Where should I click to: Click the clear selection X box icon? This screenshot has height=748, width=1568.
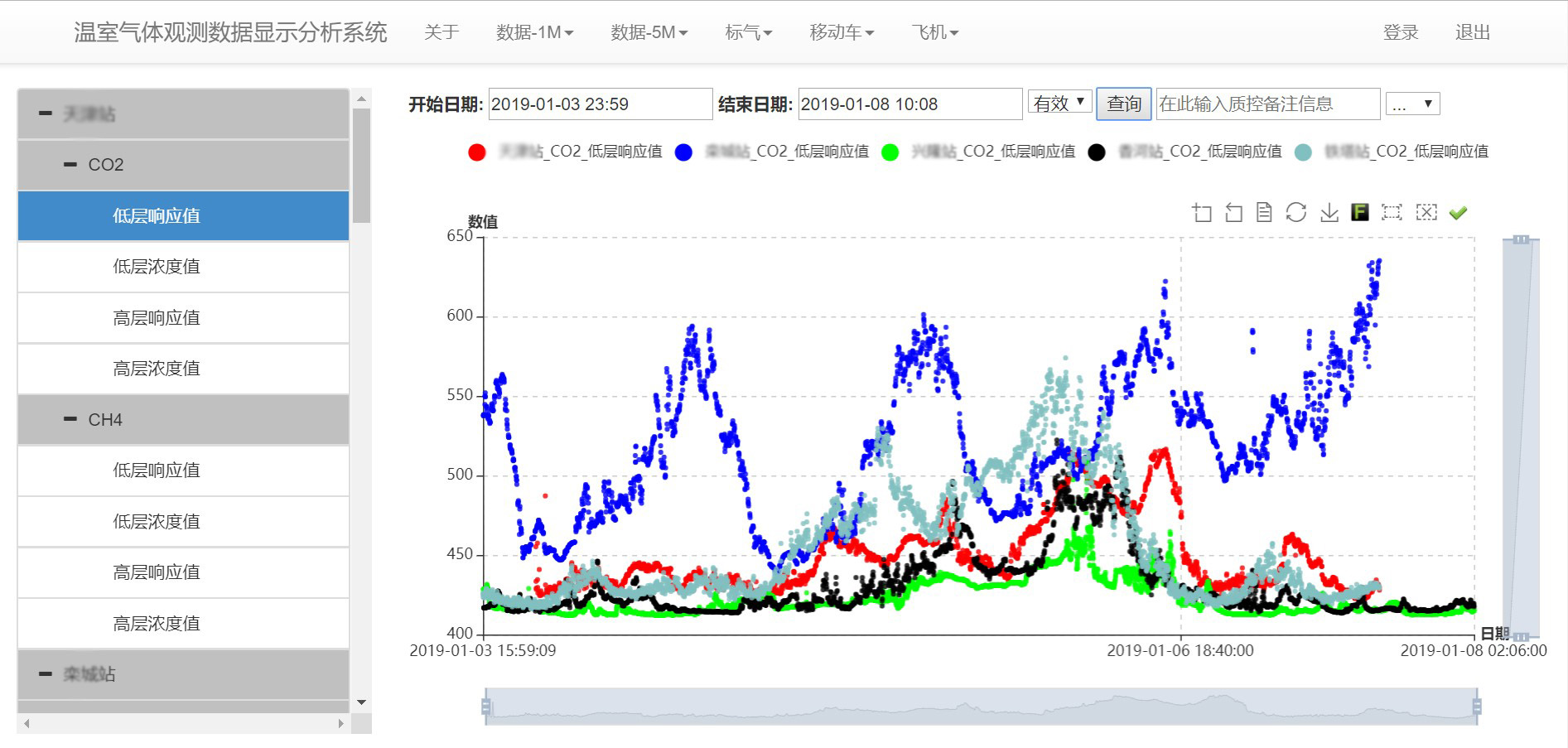pyautogui.click(x=1426, y=213)
